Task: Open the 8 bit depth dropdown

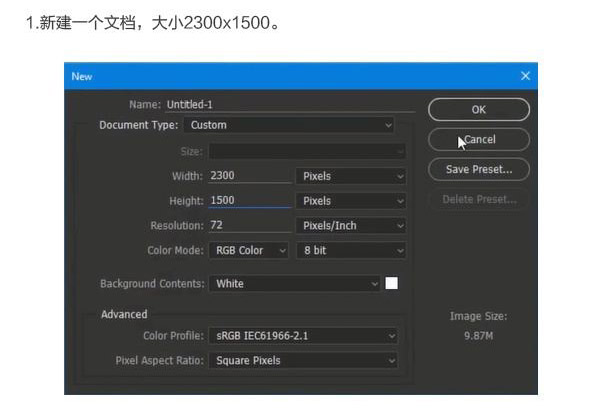Action: click(351, 251)
